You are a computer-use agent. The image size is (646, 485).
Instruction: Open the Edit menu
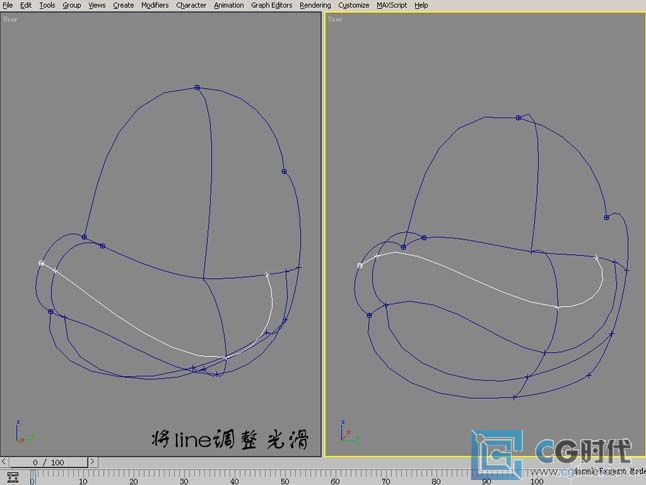(x=26, y=5)
